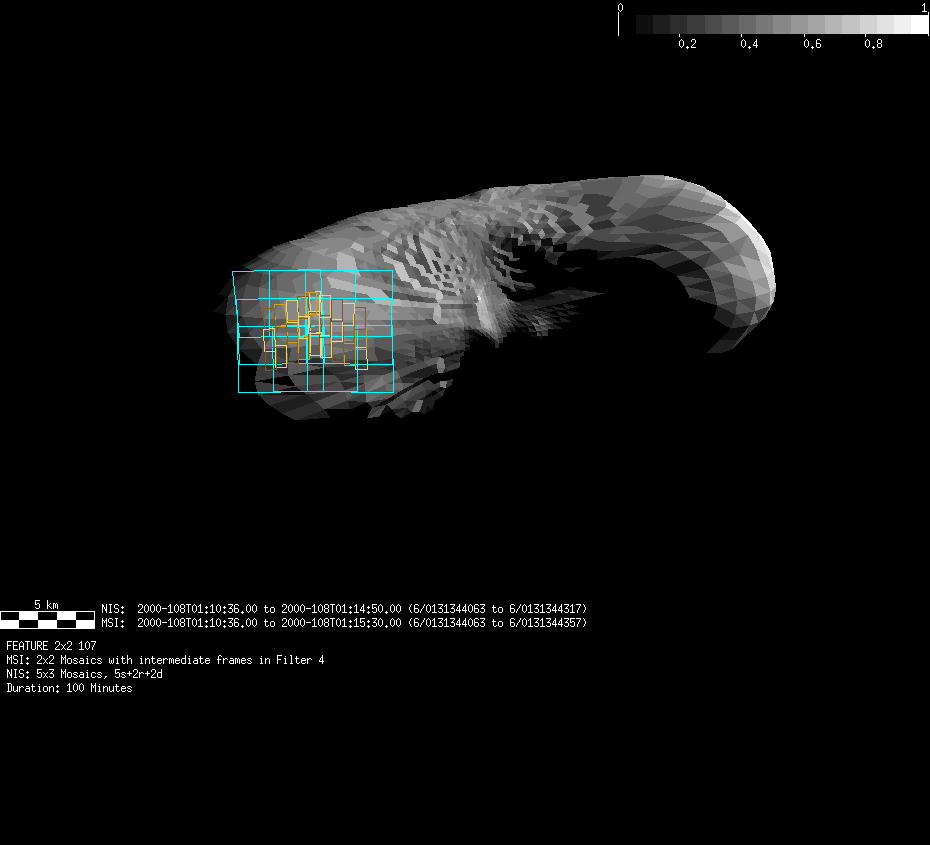Viewport: 930px width, 845px height.
Task: Click the orange NIS footprints cluster center
Action: click(x=314, y=330)
